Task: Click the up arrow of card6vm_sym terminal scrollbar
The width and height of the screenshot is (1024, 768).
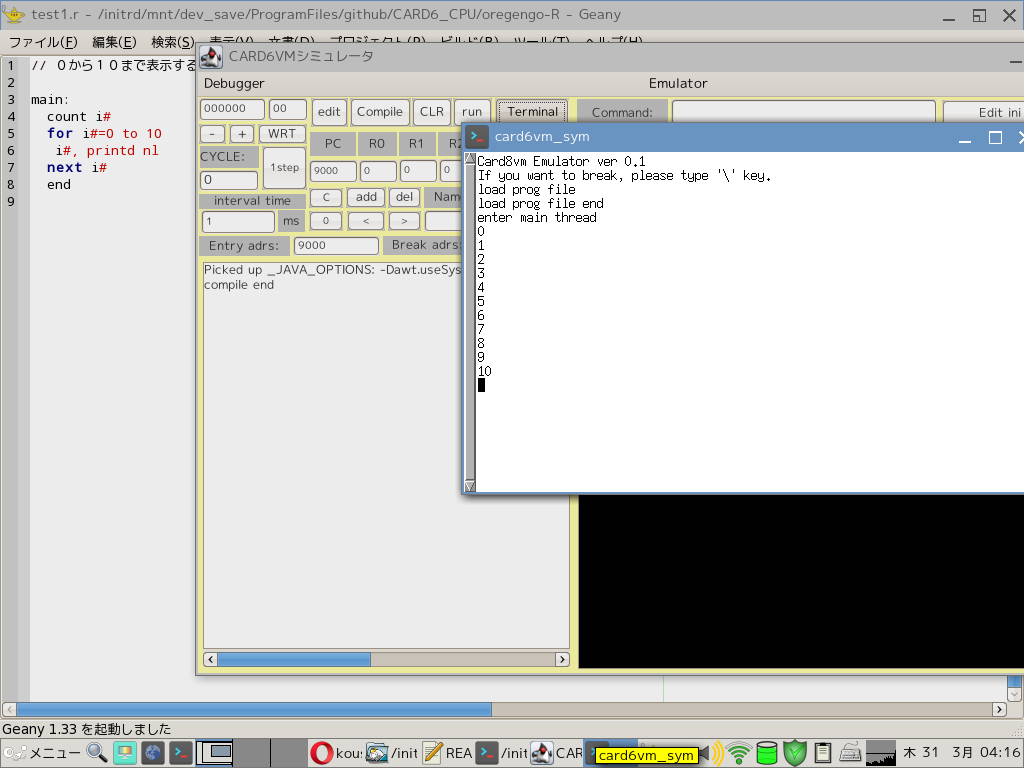Action: 470,159
